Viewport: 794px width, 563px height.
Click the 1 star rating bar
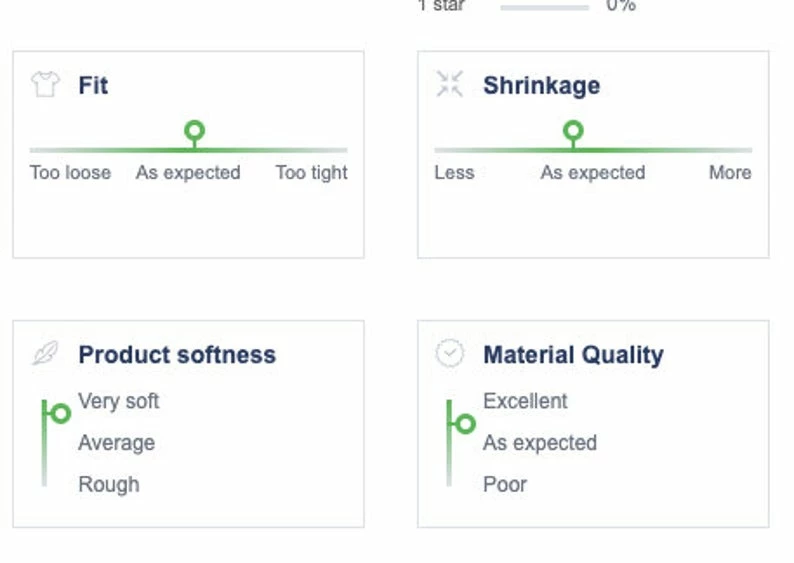point(544,7)
